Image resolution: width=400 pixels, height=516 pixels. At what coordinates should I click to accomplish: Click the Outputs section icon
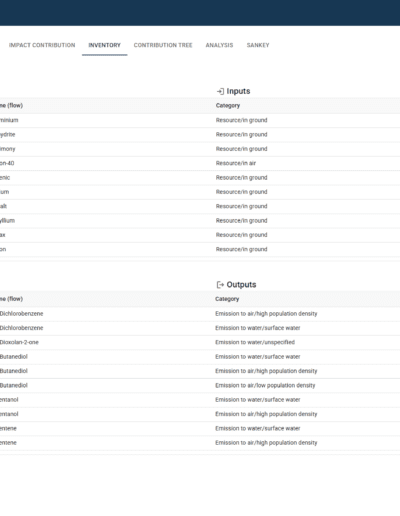pos(220,285)
